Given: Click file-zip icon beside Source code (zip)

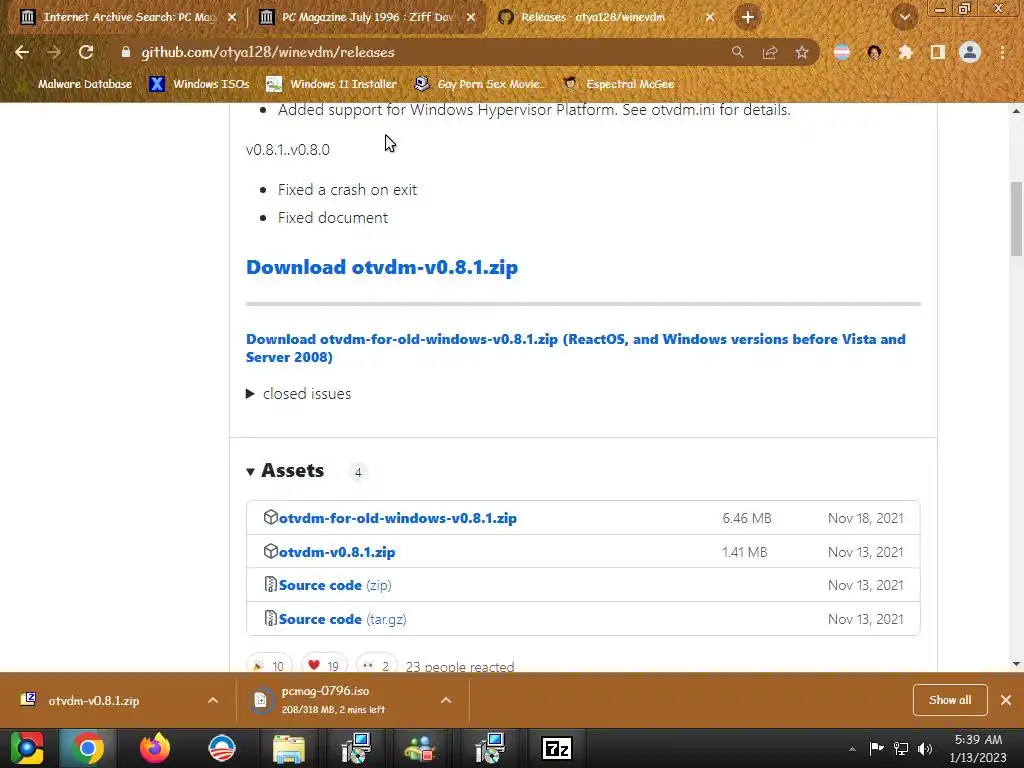Looking at the screenshot, I should [x=270, y=584].
